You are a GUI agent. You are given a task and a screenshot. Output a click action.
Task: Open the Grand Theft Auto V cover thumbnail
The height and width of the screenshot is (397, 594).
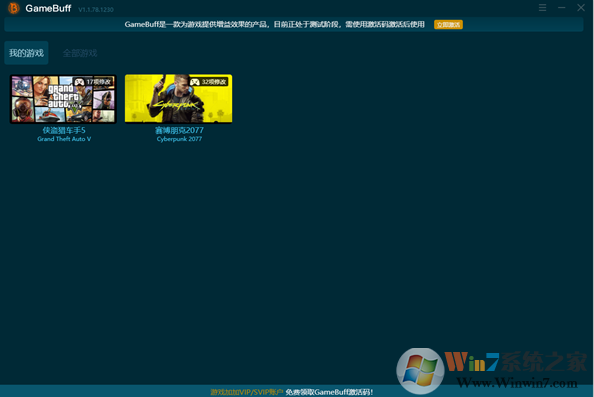[x=63, y=99]
